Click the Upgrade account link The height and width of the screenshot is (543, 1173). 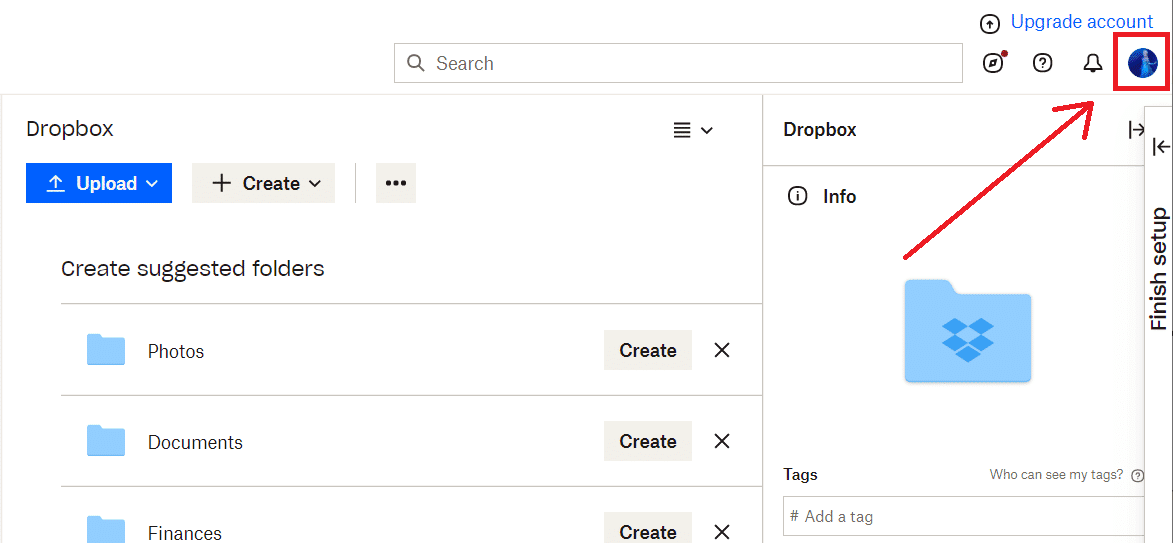pyautogui.click(x=1082, y=22)
